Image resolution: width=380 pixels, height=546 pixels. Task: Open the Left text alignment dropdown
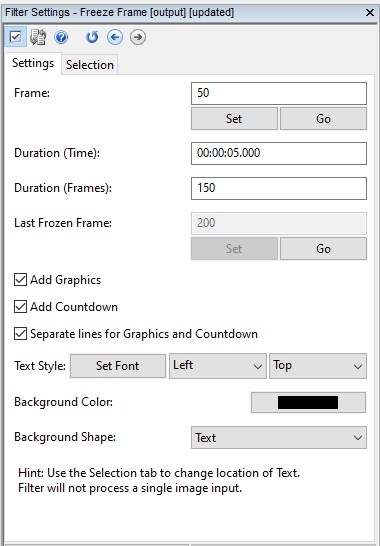pos(218,366)
